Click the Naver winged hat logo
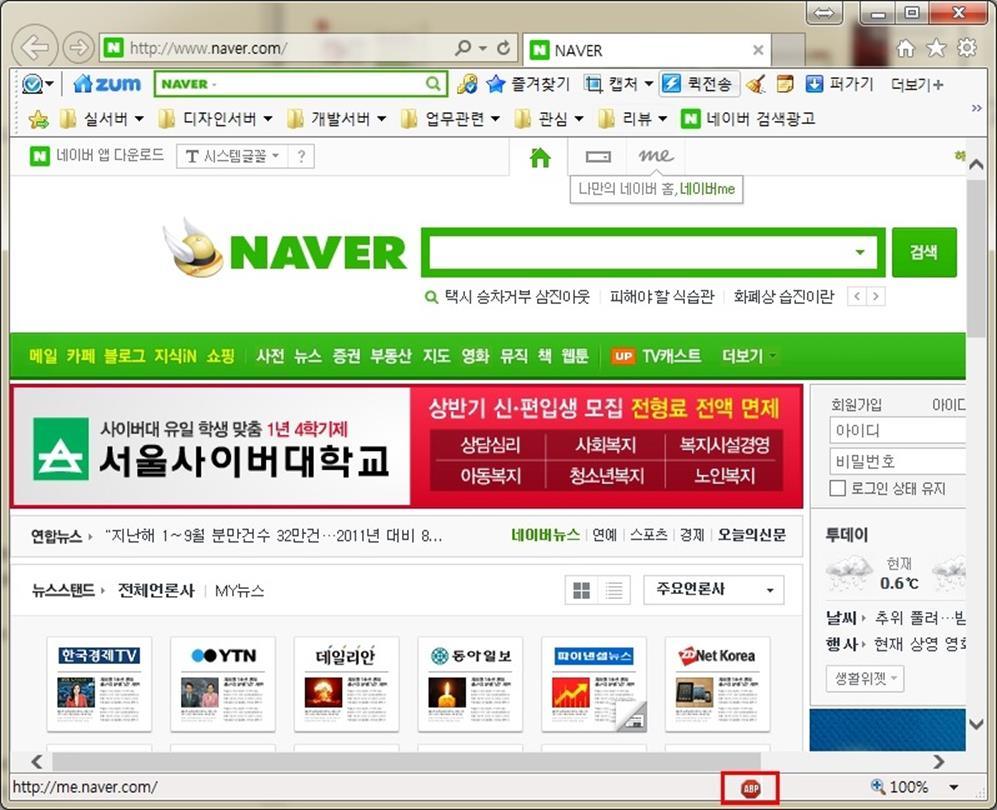997x810 pixels. pyautogui.click(x=192, y=249)
